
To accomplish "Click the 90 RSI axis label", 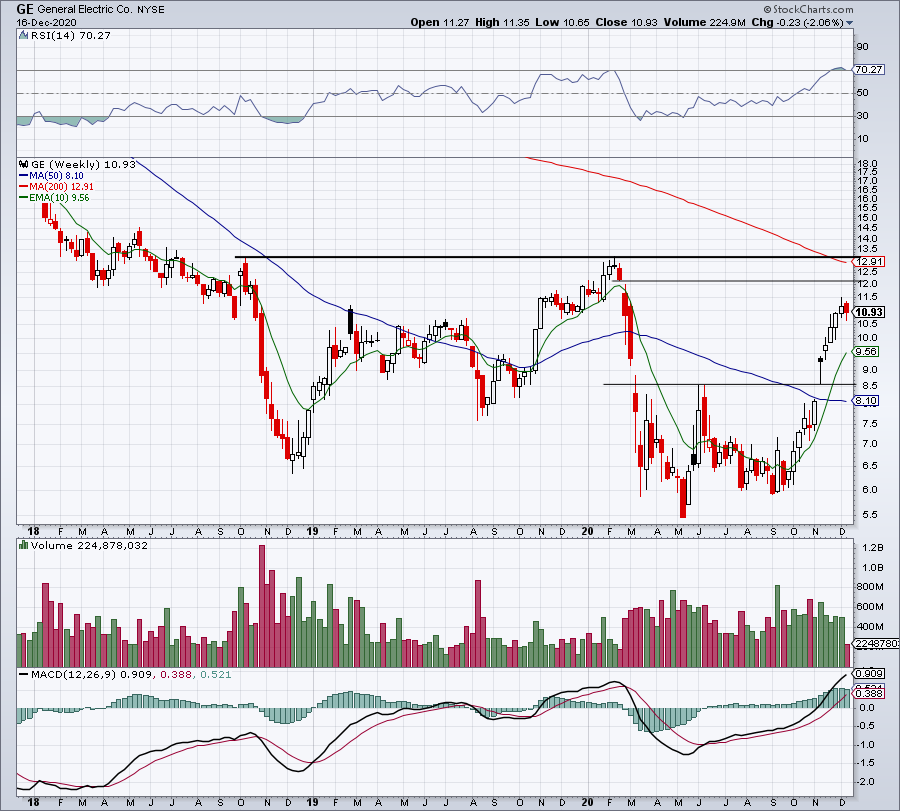I will [x=863, y=46].
